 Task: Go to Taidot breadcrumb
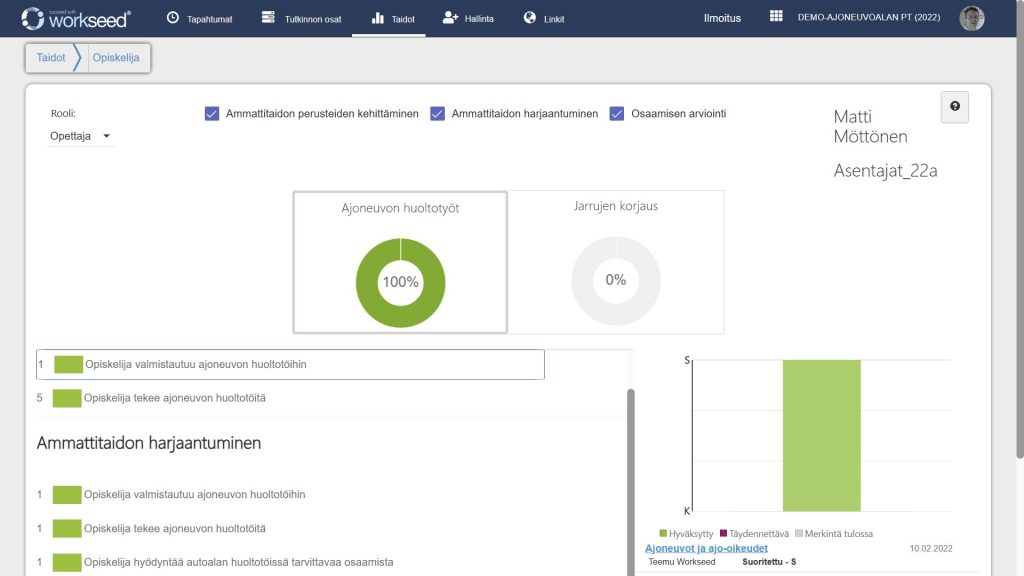[51, 58]
